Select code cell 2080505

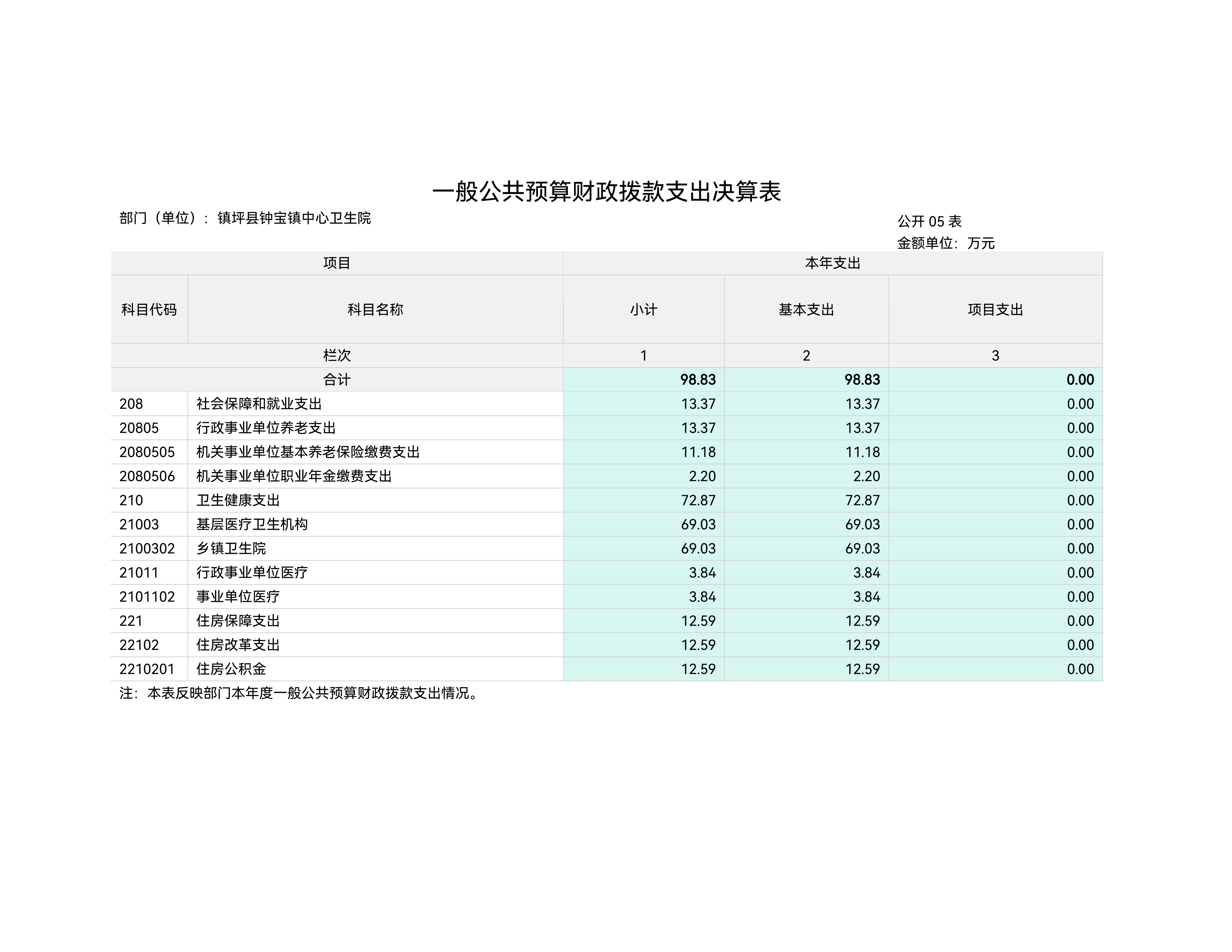click(149, 452)
